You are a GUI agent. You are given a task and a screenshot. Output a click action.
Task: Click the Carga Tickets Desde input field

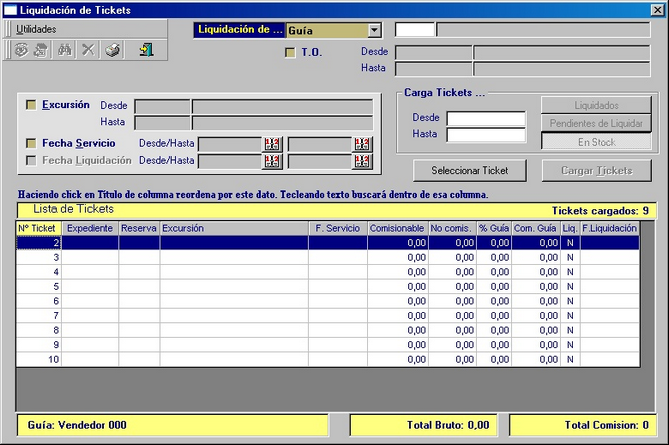[485, 118]
